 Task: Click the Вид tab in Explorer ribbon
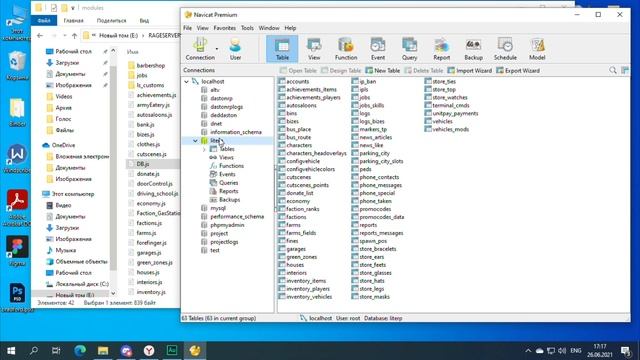(144, 20)
